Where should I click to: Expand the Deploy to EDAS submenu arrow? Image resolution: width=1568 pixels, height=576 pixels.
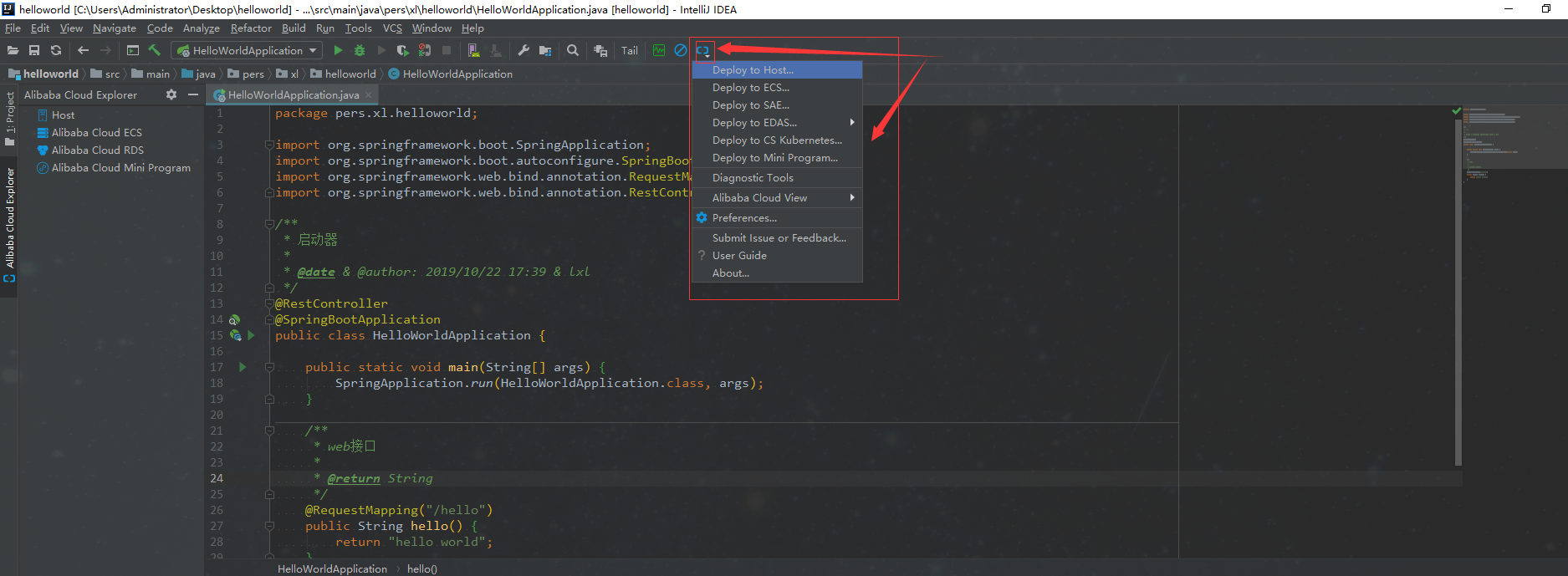(x=852, y=122)
